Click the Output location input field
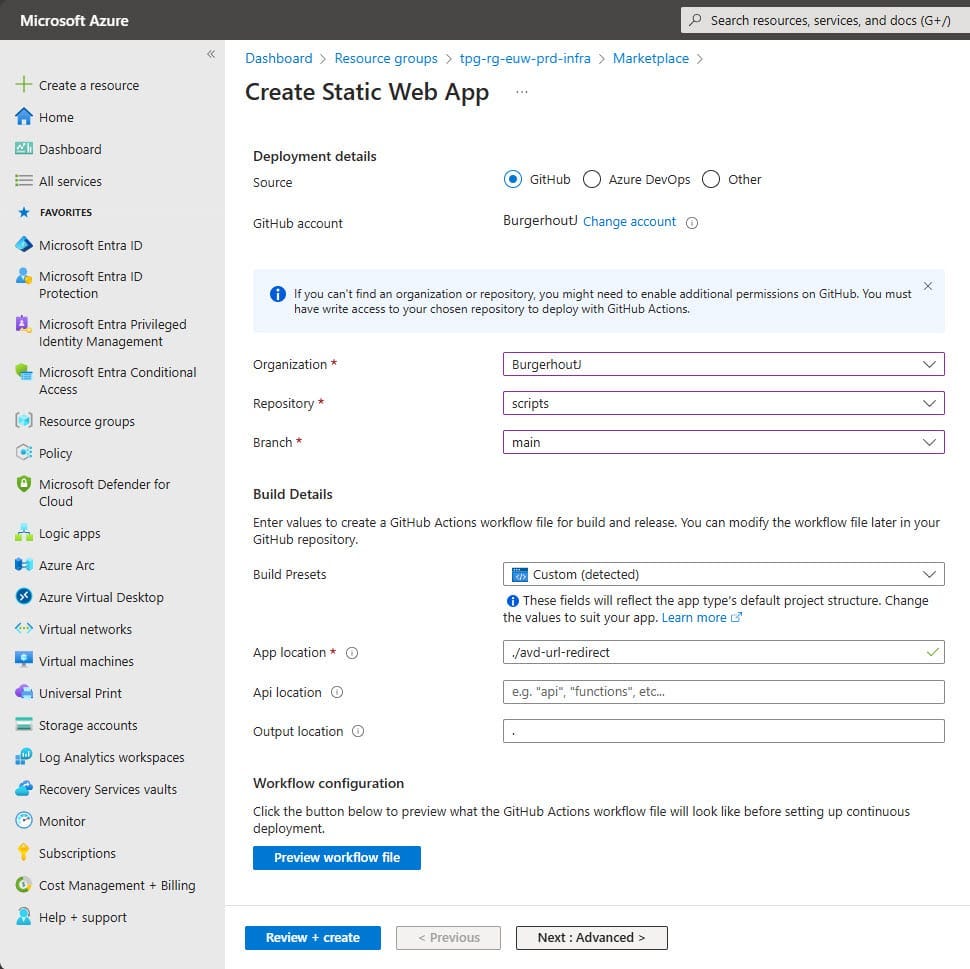Image resolution: width=970 pixels, height=969 pixels. coord(723,730)
